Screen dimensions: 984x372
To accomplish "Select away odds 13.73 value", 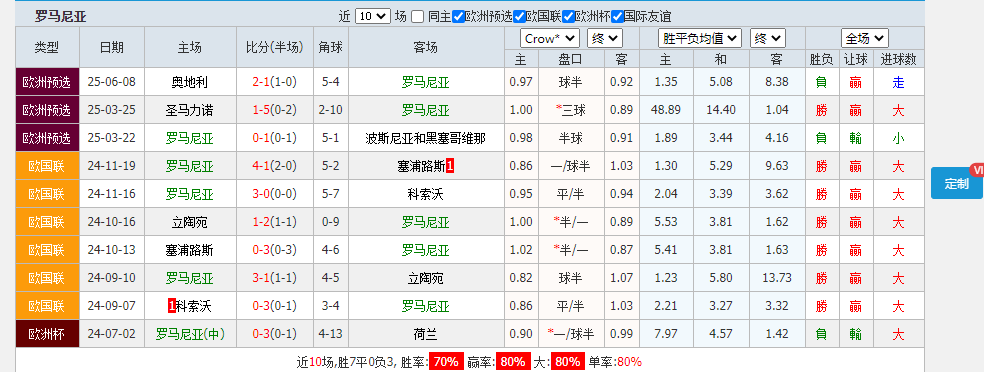I will (x=776, y=279).
